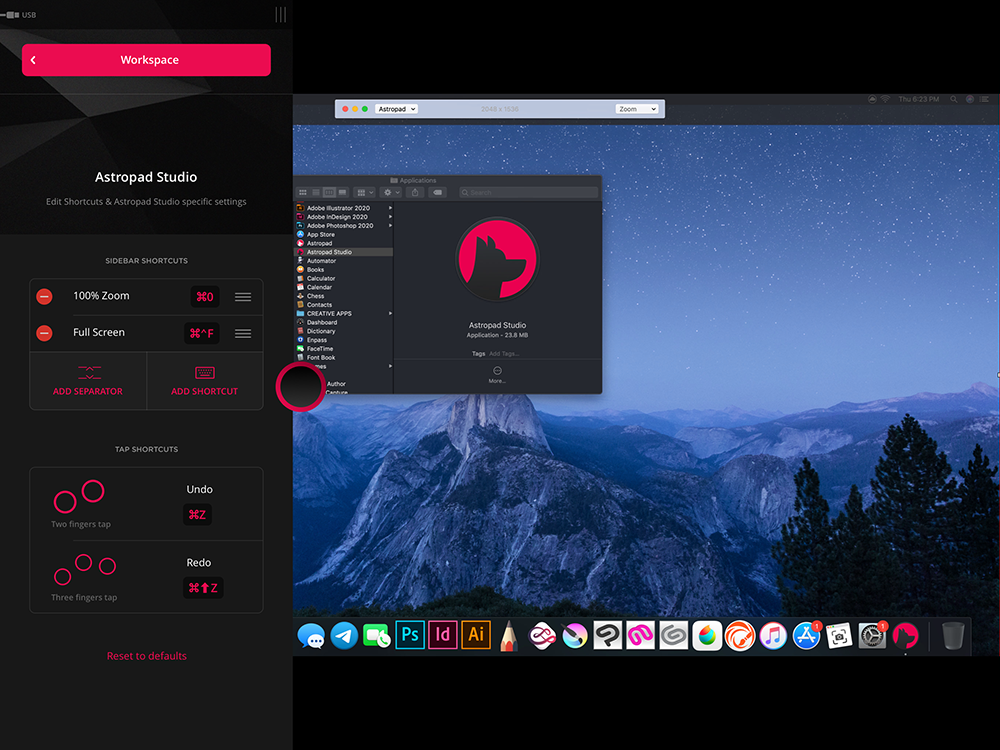
Task: Remove the 100% Zoom shortcut
Action: (x=44, y=297)
